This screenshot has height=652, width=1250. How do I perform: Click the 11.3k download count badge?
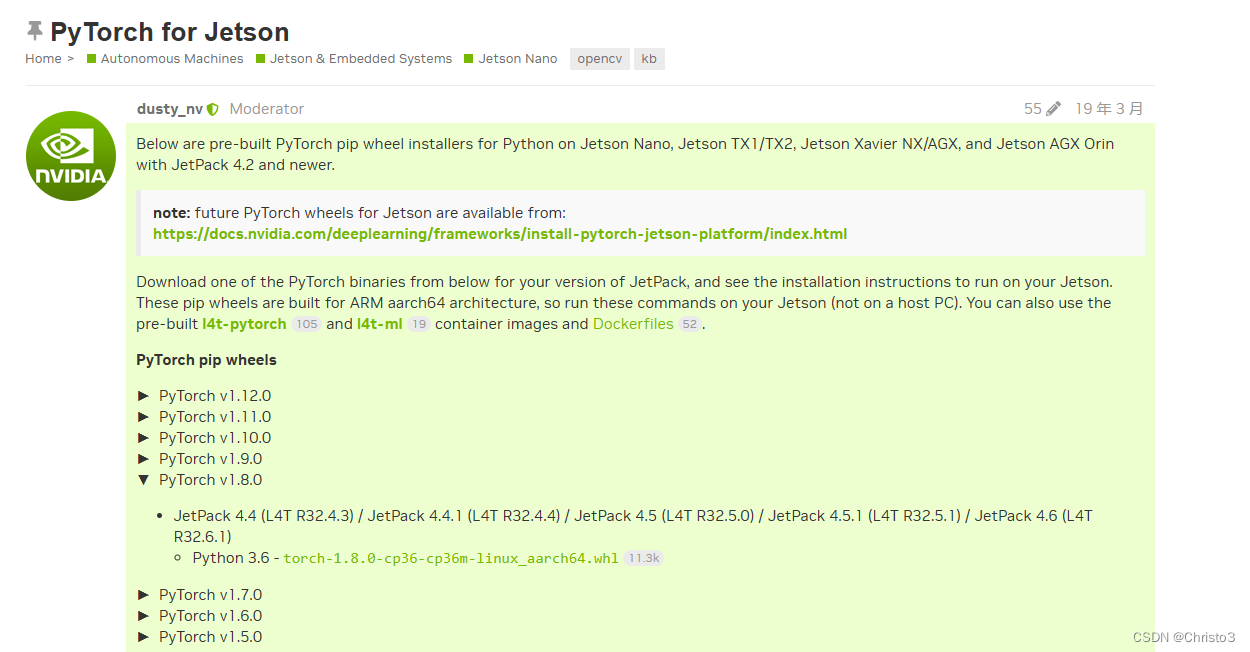[x=643, y=558]
